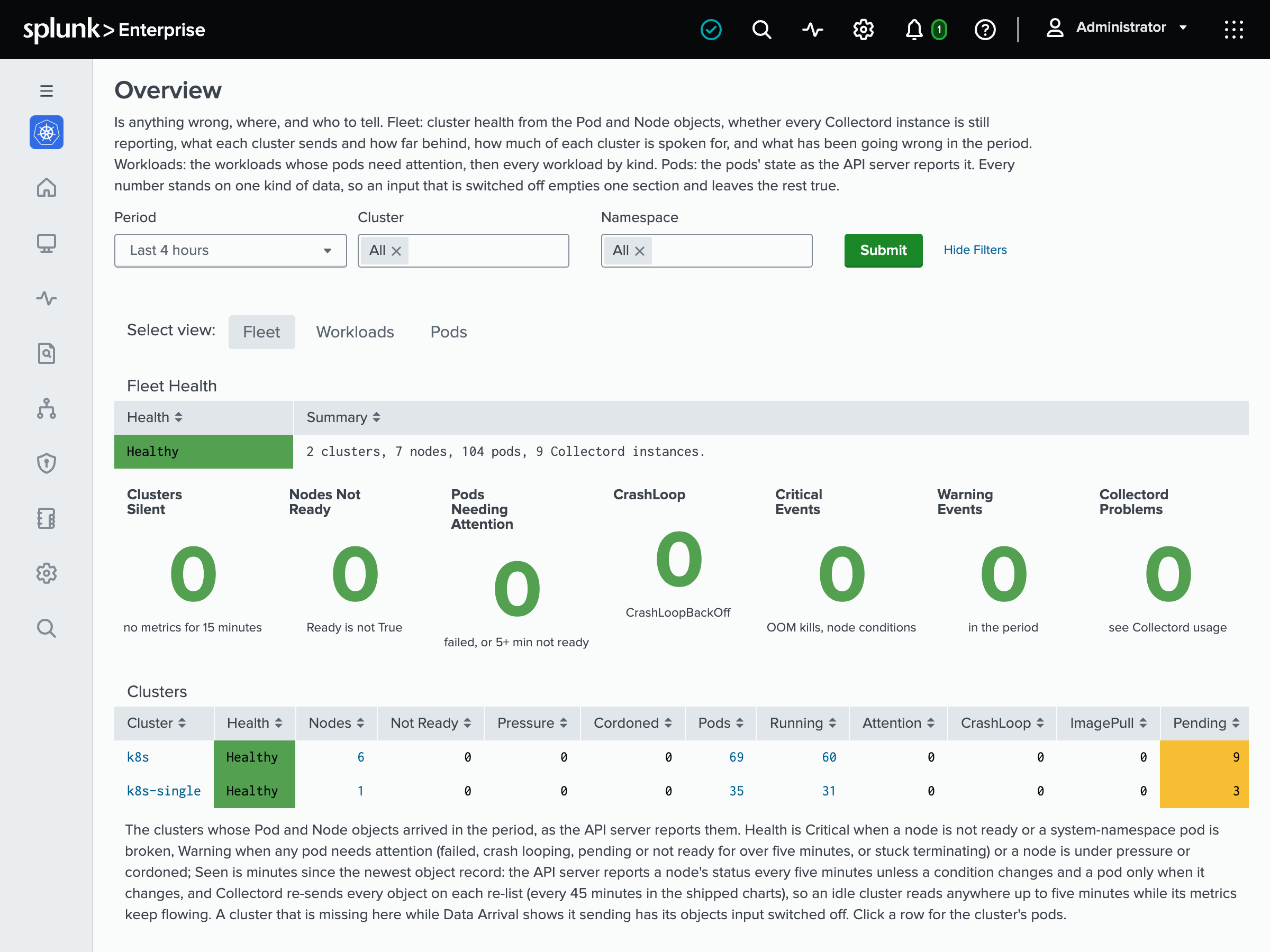Open the k8s cluster link

click(x=138, y=757)
